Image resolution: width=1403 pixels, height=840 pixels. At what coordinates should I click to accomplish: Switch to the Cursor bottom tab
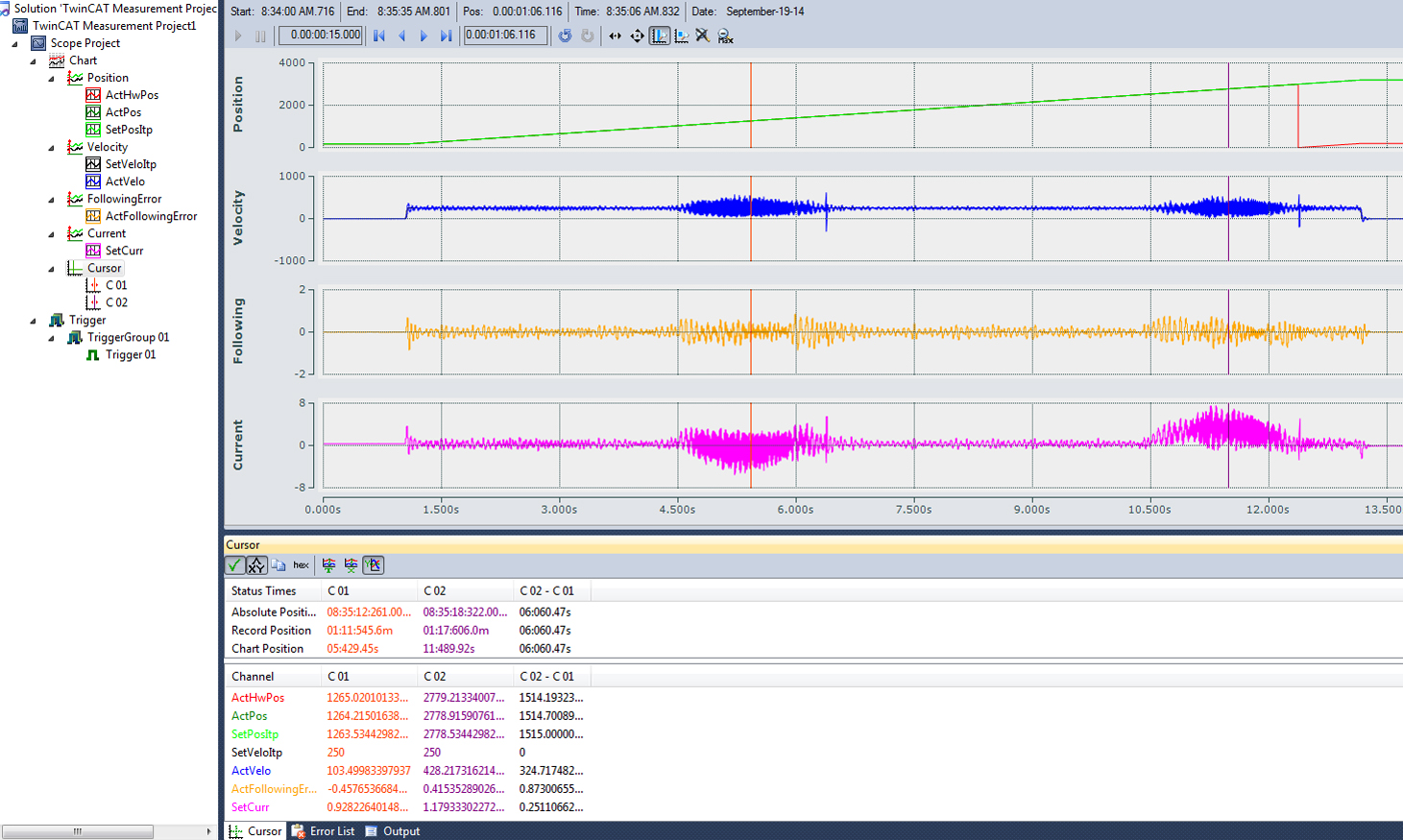(x=255, y=831)
